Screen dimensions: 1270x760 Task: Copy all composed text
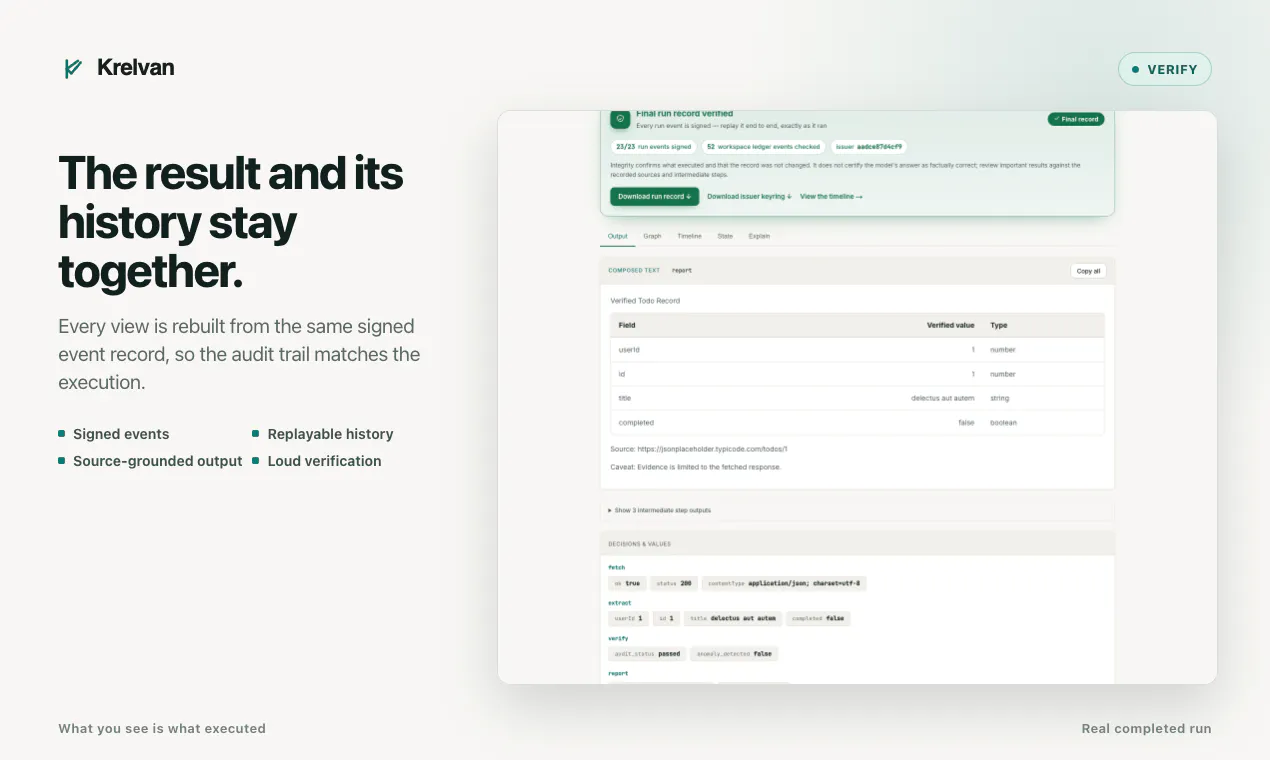[x=1088, y=271]
